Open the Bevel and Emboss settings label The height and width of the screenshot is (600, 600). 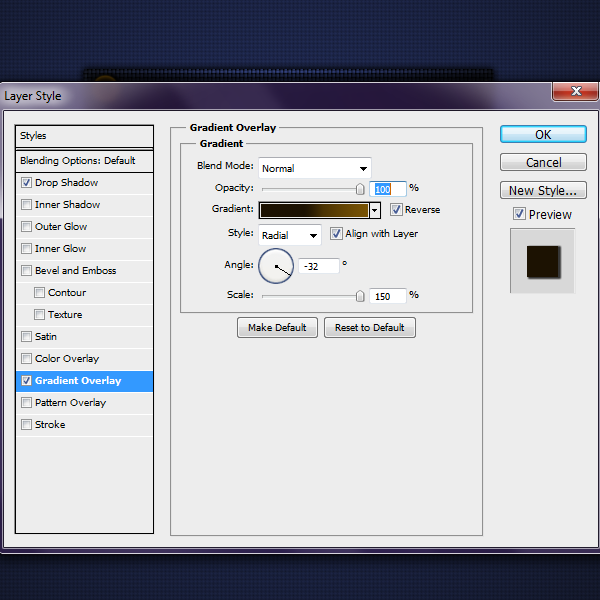pos(75,271)
